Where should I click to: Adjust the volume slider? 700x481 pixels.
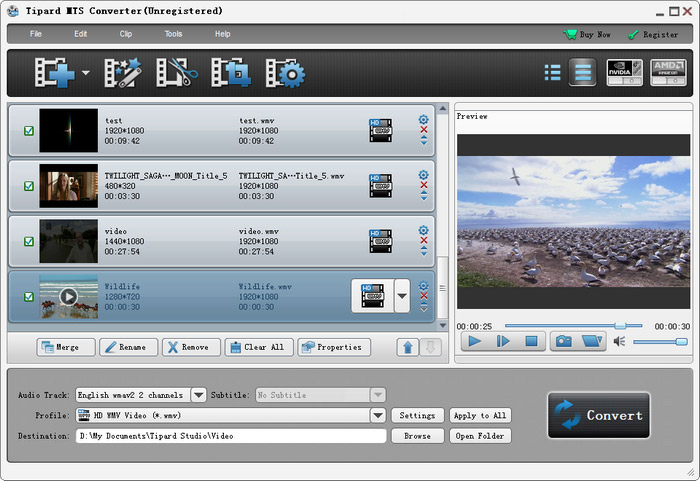[x=660, y=342]
